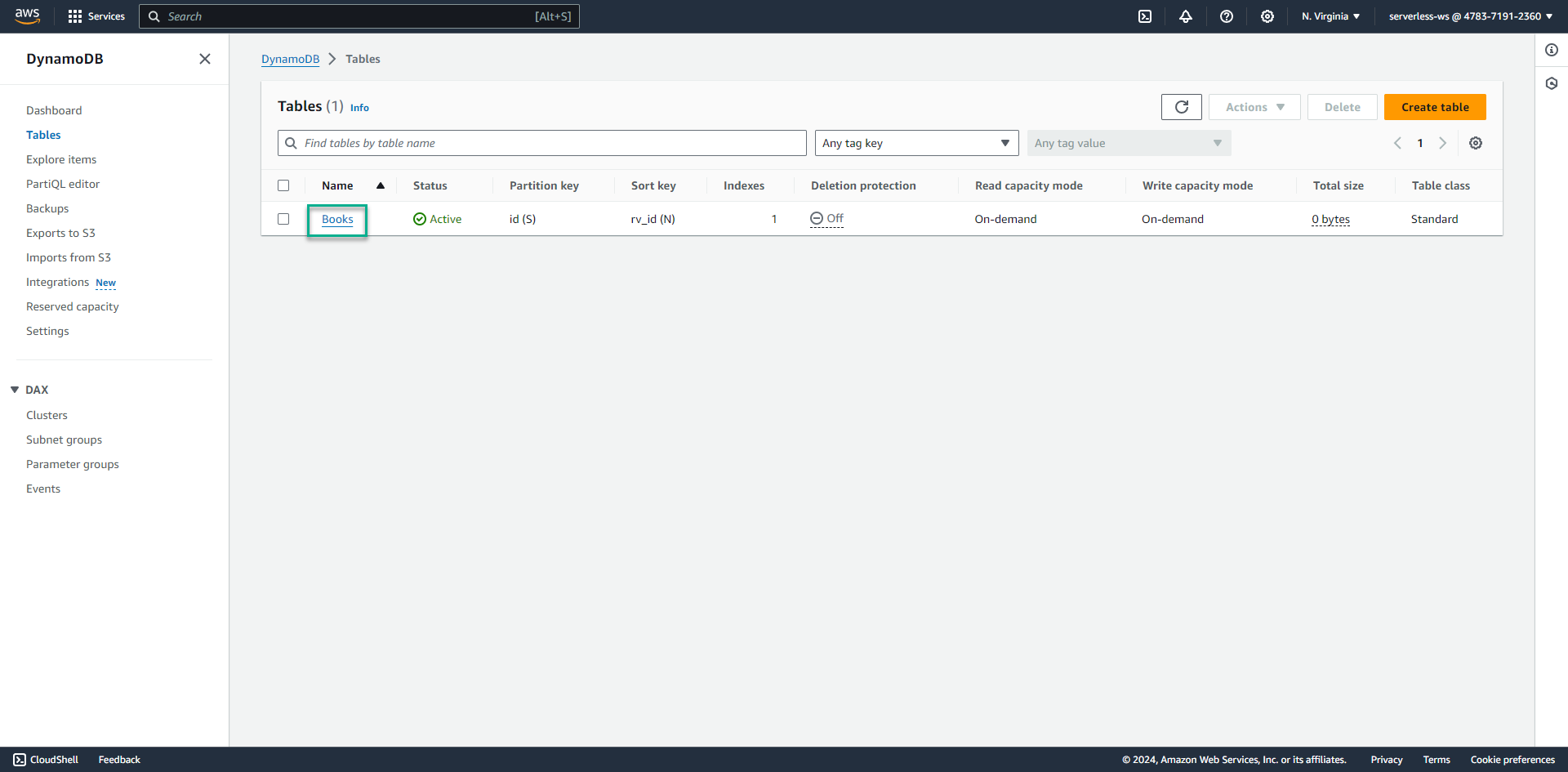The height and width of the screenshot is (772, 1568).
Task: Click the Status column header
Action: pyautogui.click(x=430, y=185)
